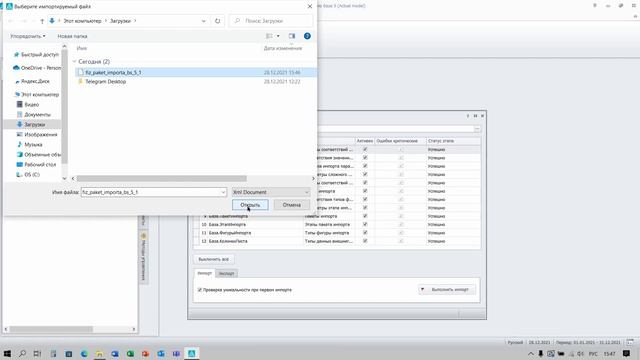Viewport: 640px width, 360px height.
Task: Select OS (C:) drive in navigation pane
Action: [28, 174]
